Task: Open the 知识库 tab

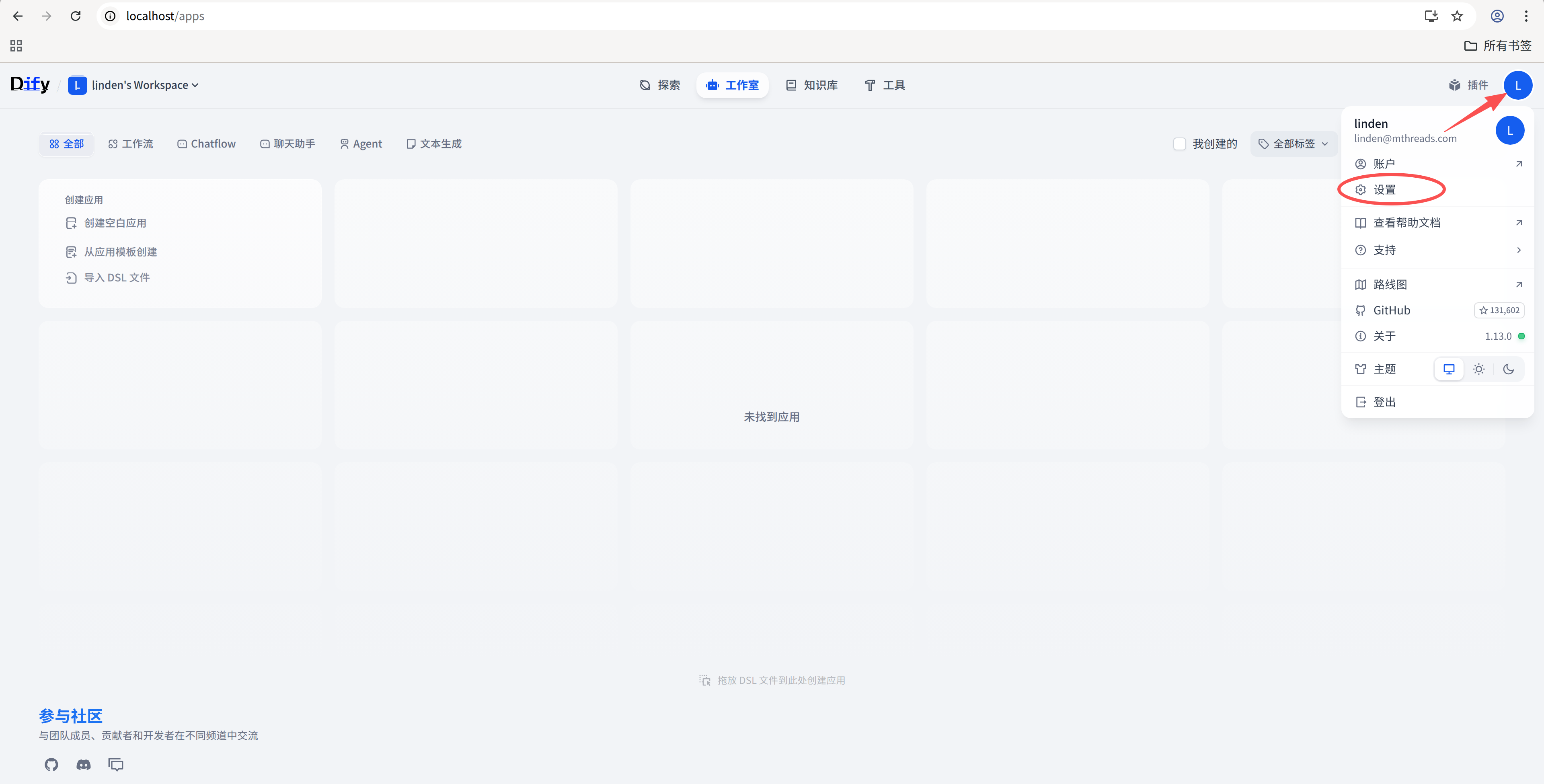Action: pos(812,85)
